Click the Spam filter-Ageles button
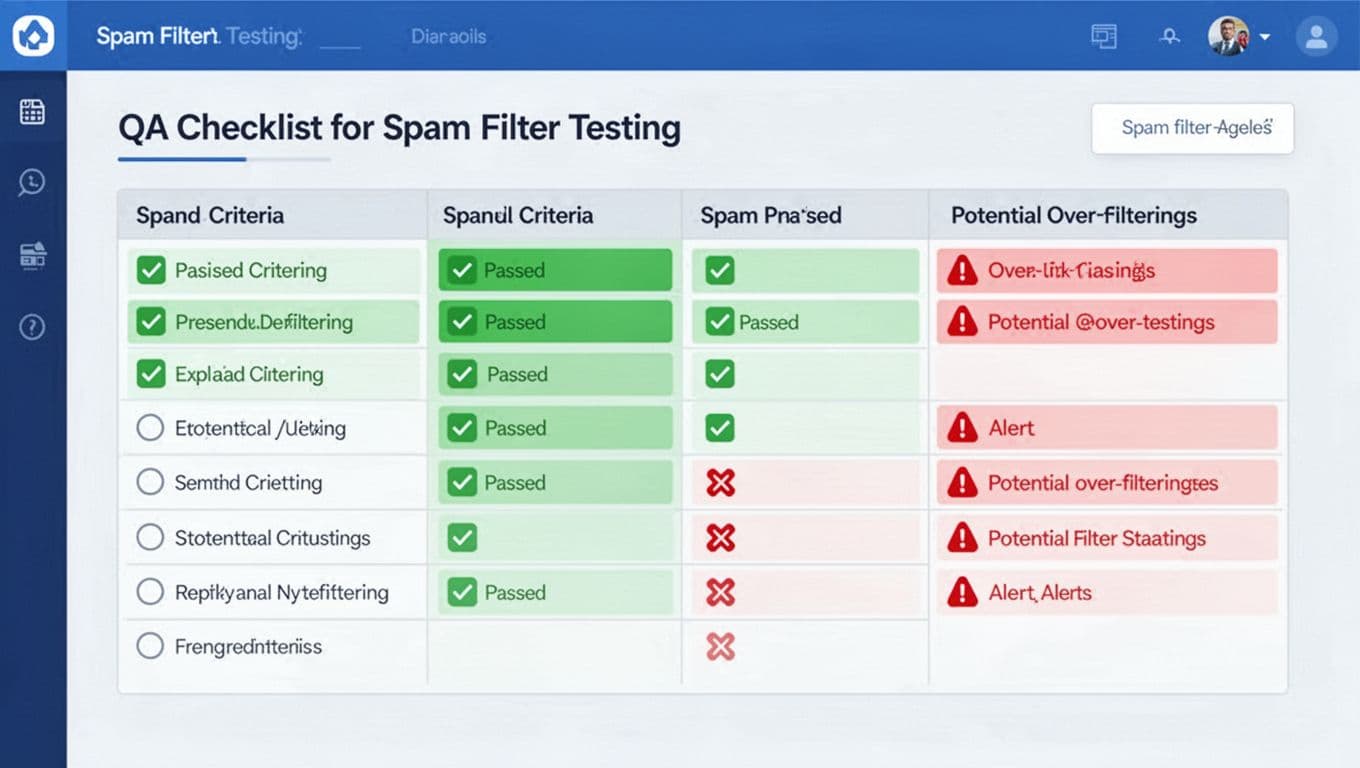 point(1192,128)
